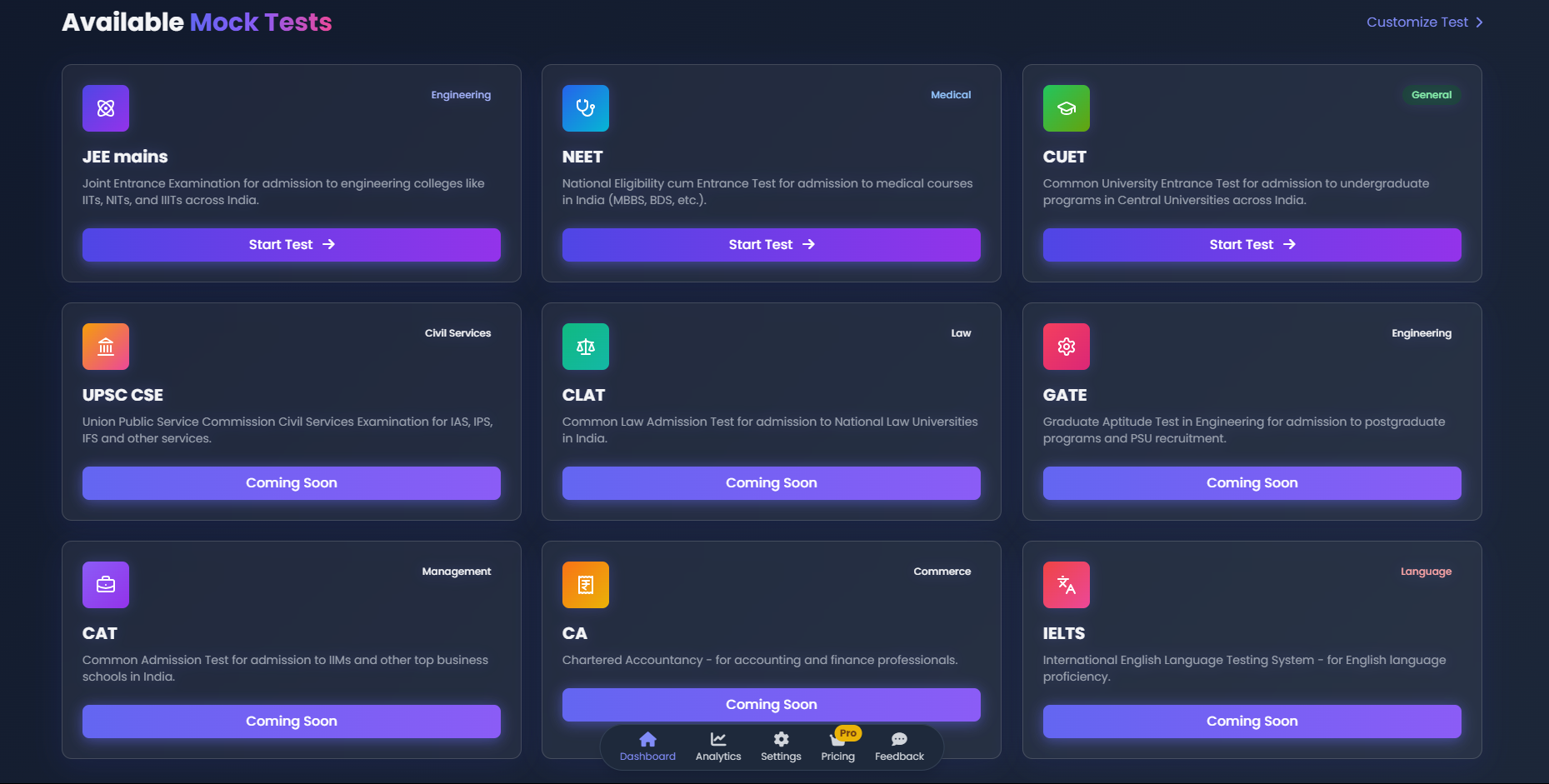Start the CUET test

point(1252,245)
